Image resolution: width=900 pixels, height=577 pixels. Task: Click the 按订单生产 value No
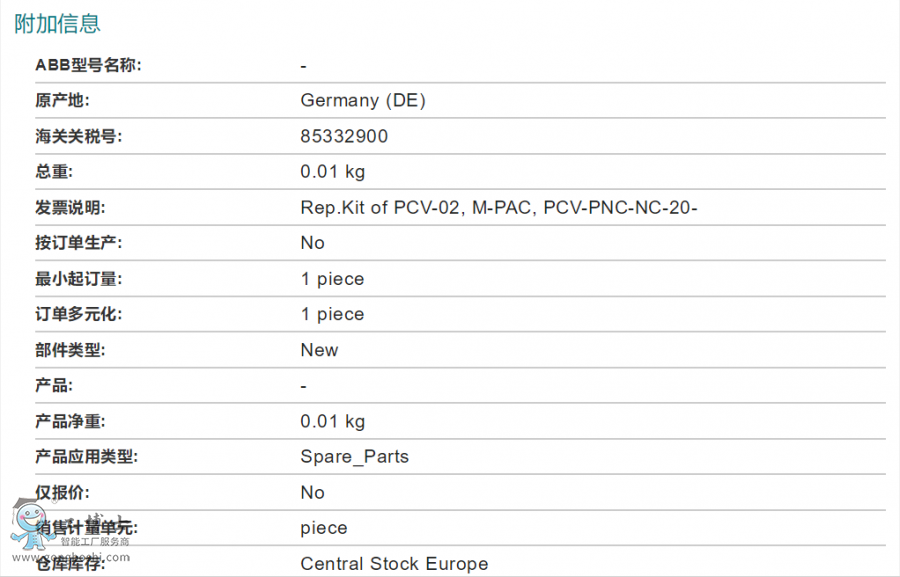coord(312,243)
